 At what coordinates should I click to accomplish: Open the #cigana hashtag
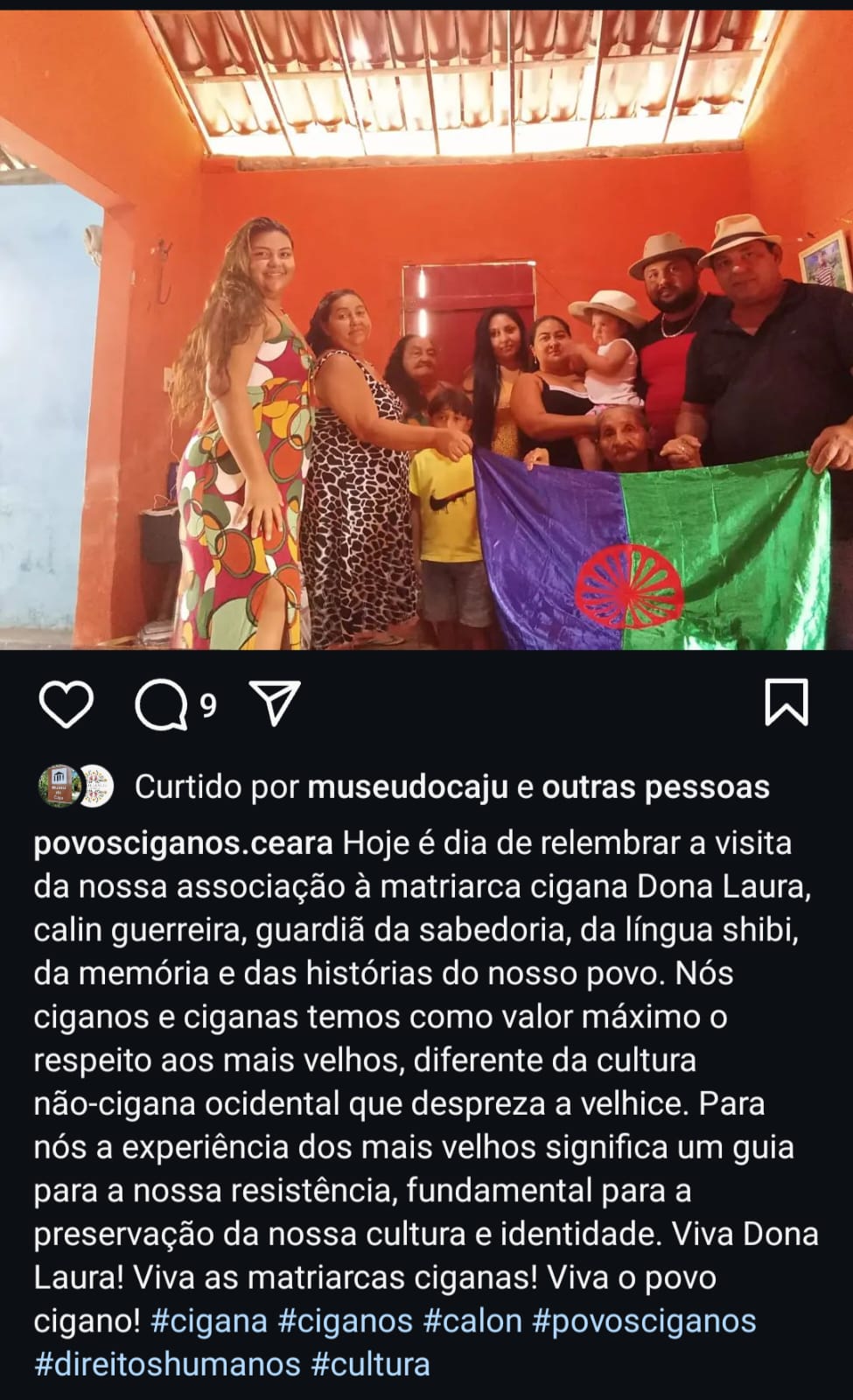(209, 1321)
